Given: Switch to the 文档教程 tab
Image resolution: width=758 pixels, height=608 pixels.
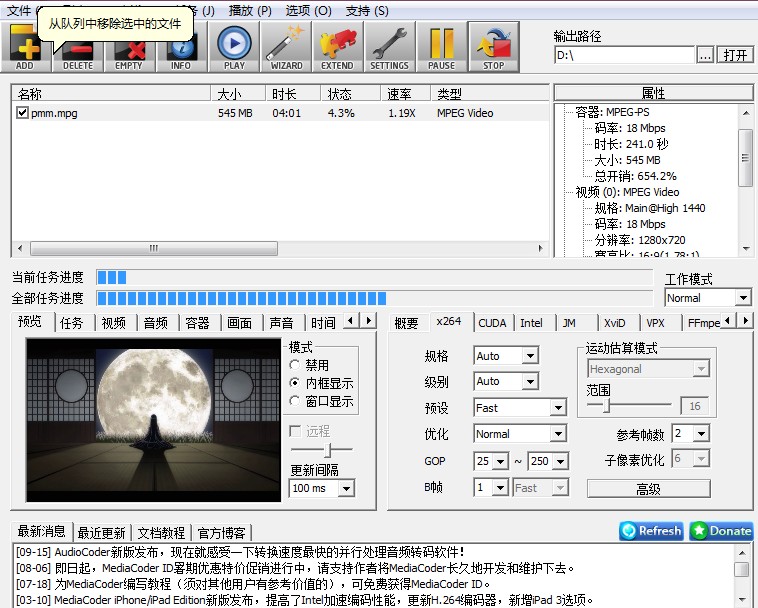Looking at the screenshot, I should point(161,533).
